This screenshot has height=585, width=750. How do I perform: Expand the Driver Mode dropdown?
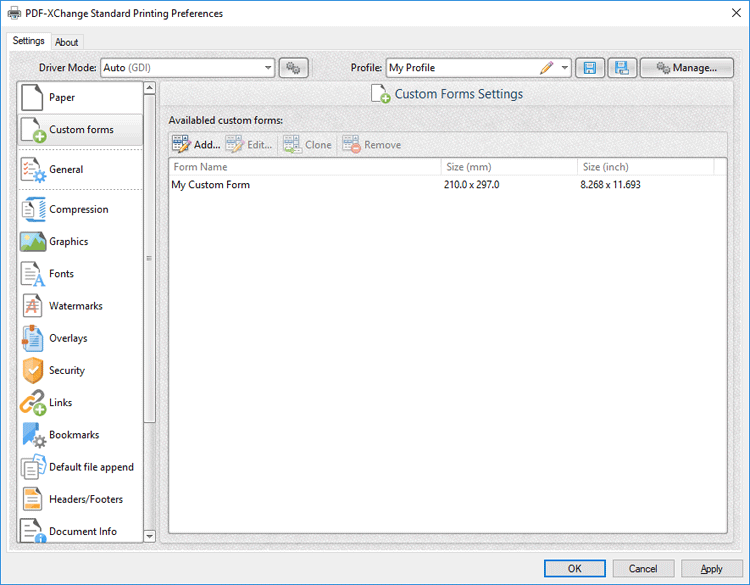point(268,68)
